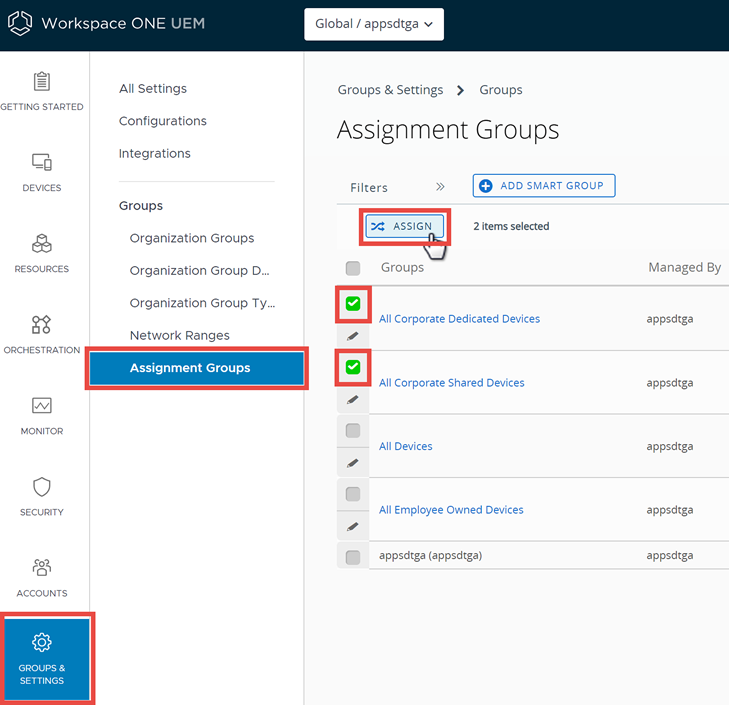
Task: Click the Groups breadcrumb link
Action: pyautogui.click(x=501, y=90)
